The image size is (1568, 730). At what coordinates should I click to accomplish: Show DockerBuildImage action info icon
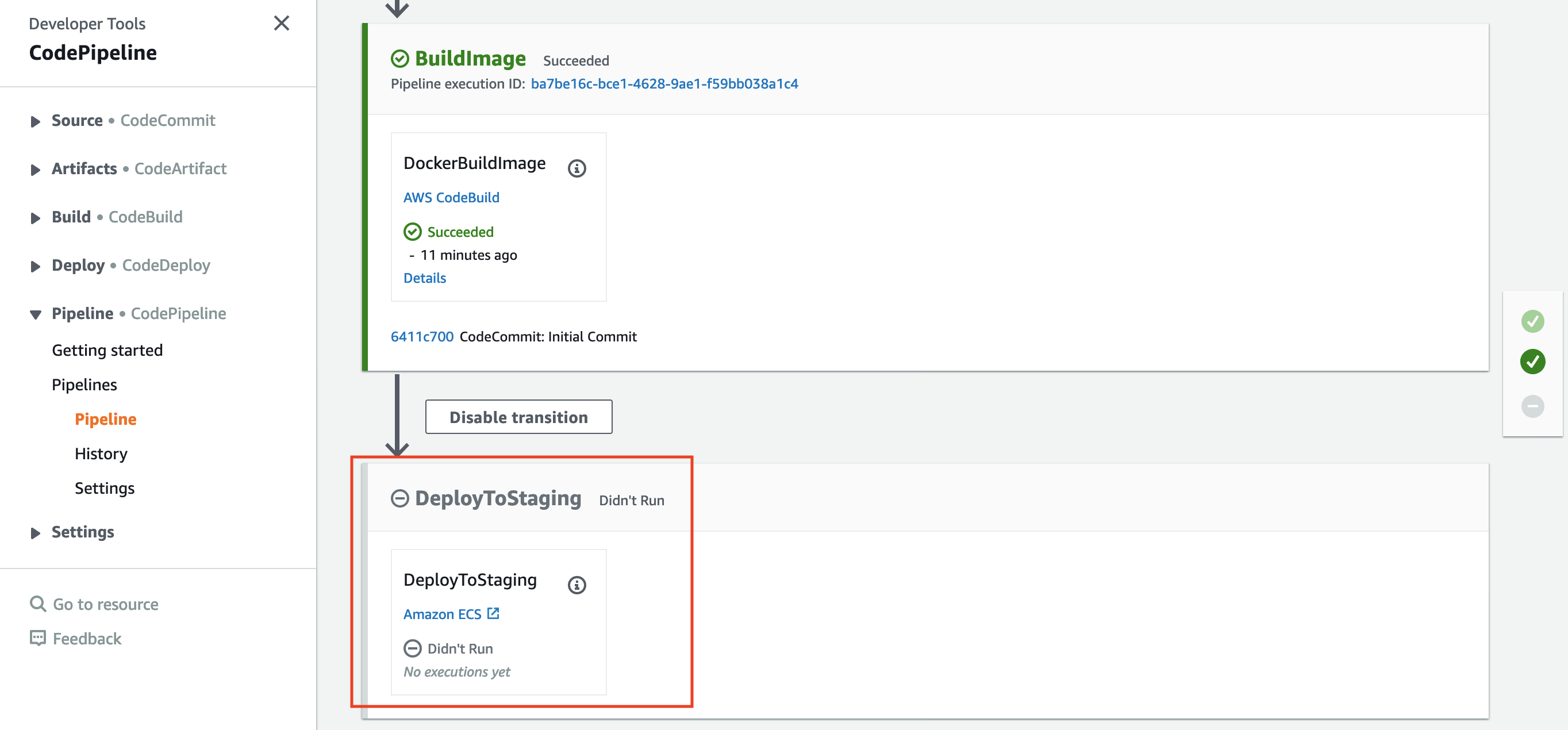coord(577,168)
